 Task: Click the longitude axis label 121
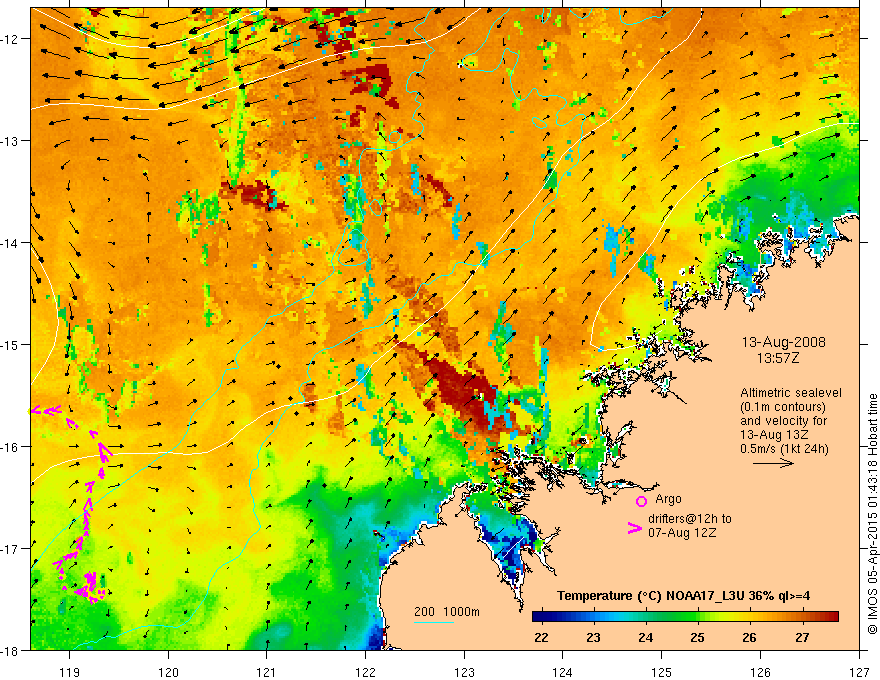[267, 673]
